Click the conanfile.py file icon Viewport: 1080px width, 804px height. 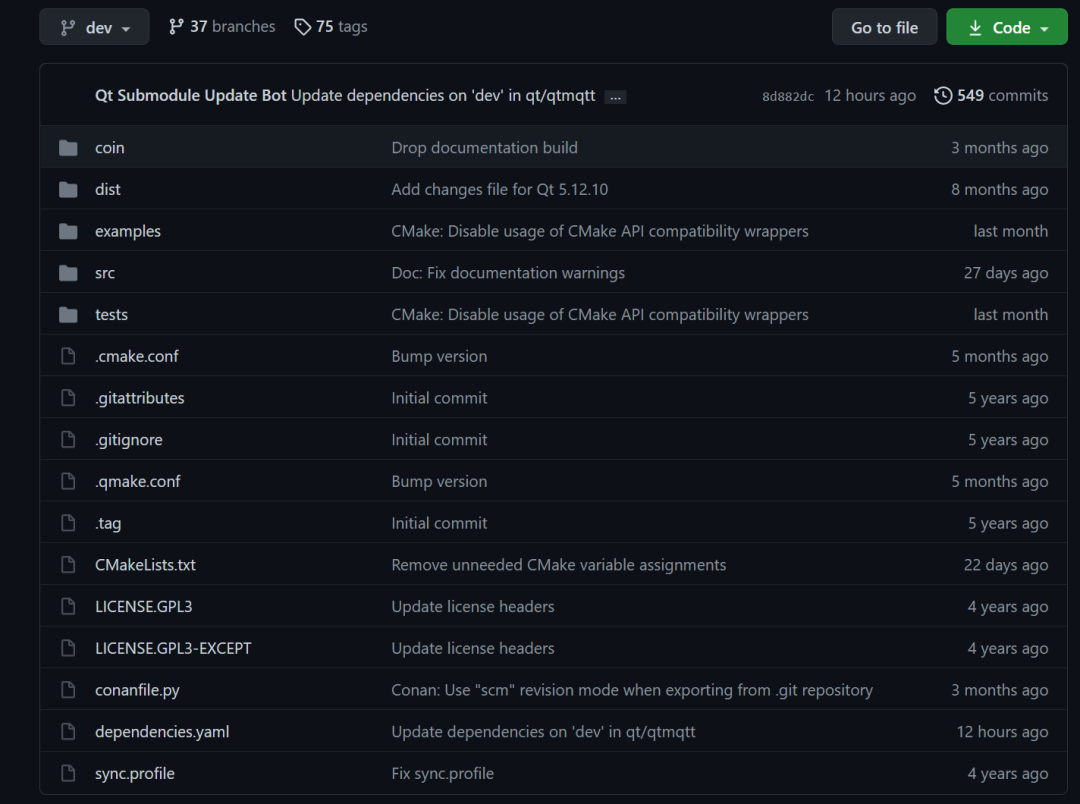[68, 690]
